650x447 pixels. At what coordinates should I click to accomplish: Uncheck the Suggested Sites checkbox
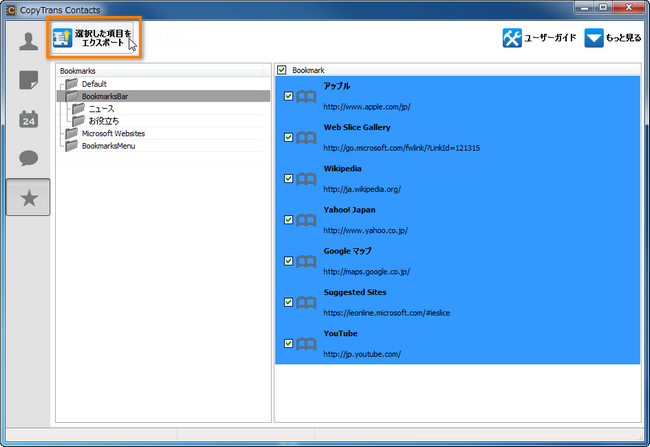point(289,302)
